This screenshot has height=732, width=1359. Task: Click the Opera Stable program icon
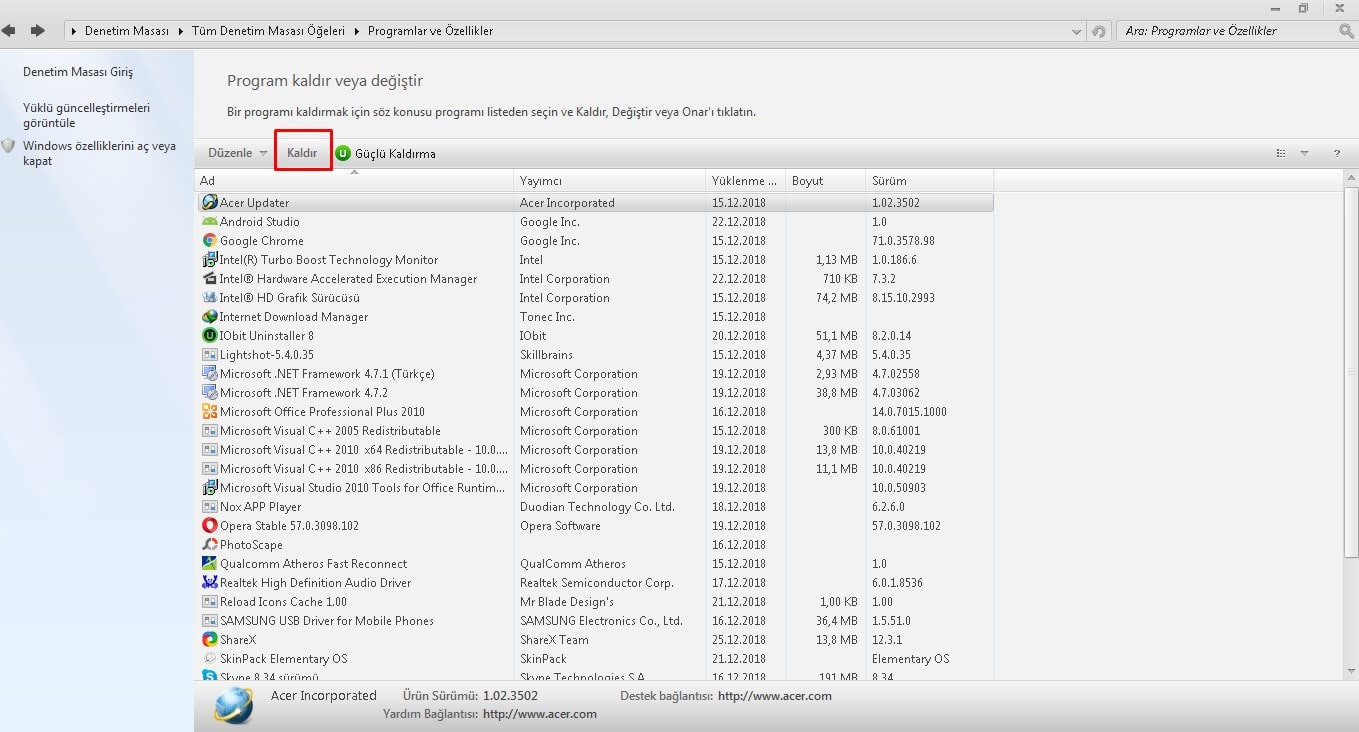[209, 526]
